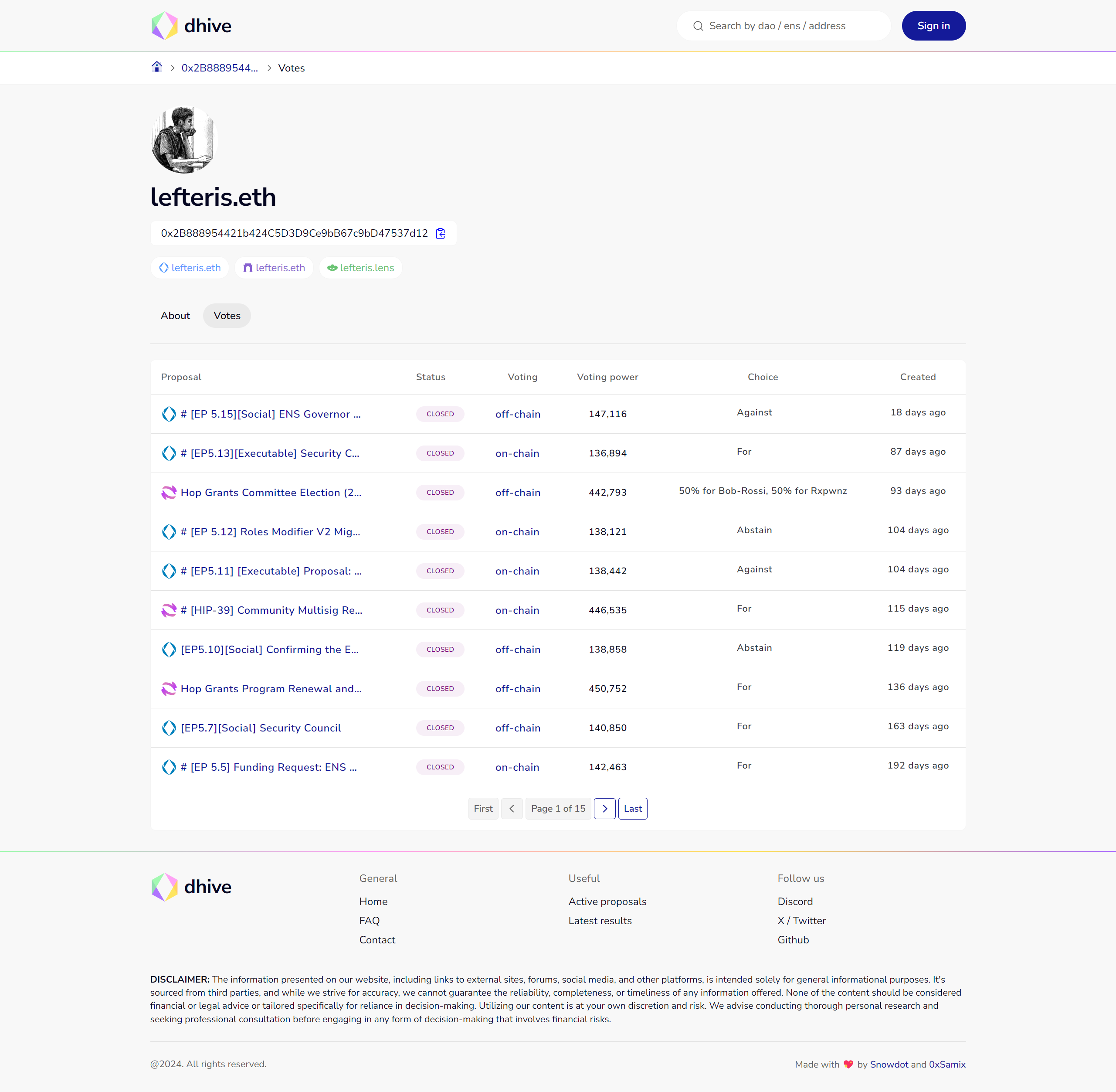Click the Active proposals link in footer
1116x1092 pixels.
click(606, 900)
